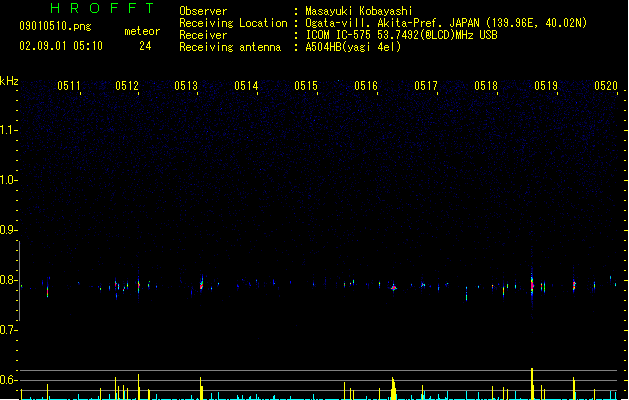Screen dimensions: 629x400
Task: Click the Observer label
Action: pos(203,11)
